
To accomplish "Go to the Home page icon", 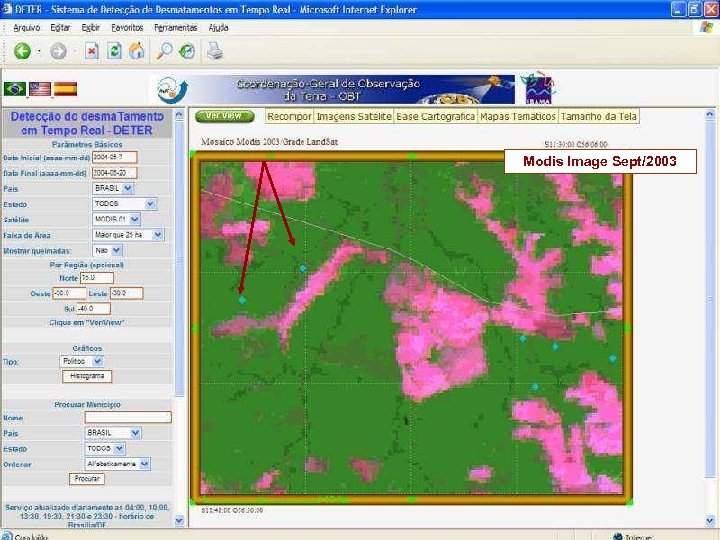I will click(136, 51).
